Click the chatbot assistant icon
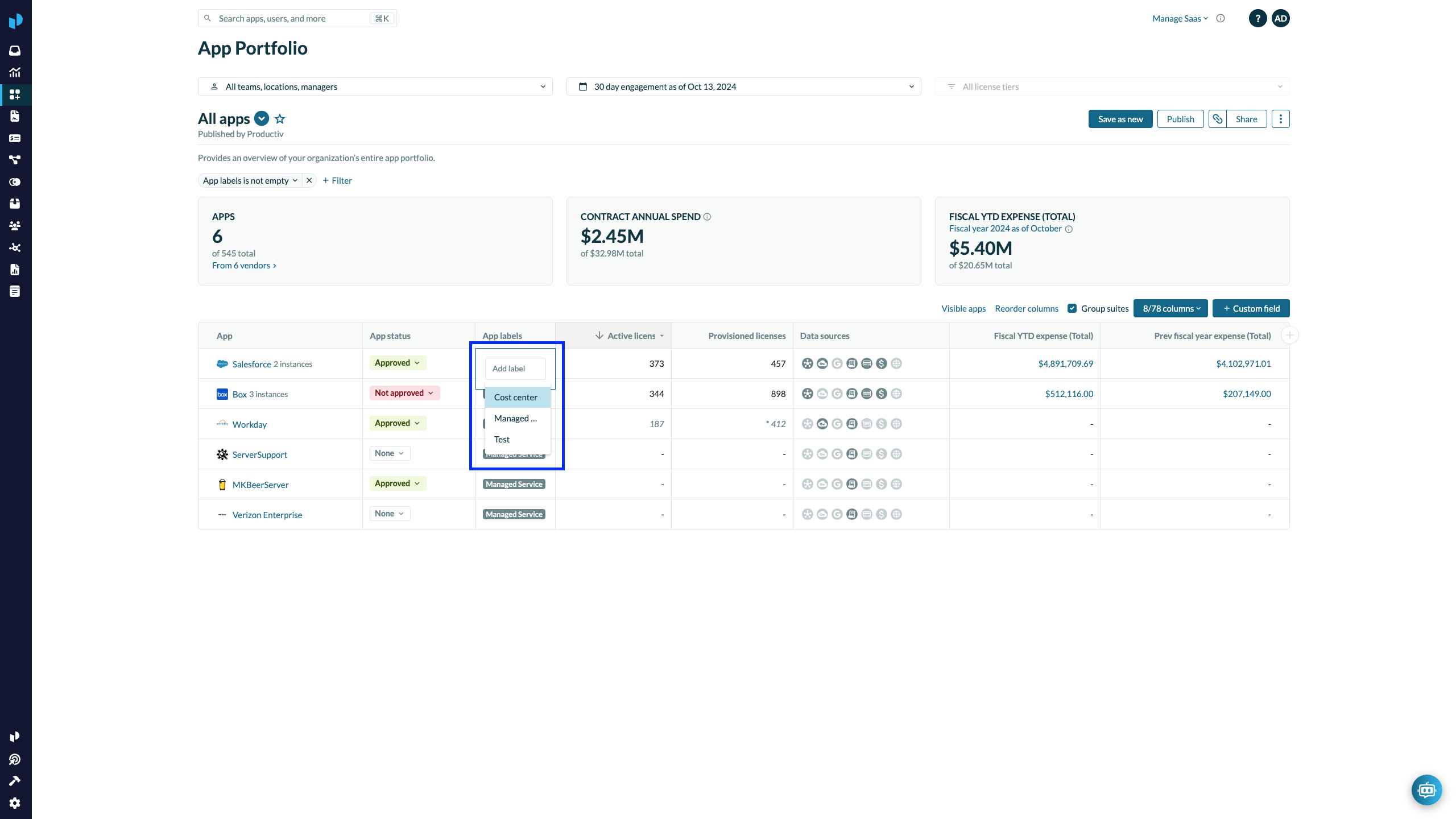This screenshot has height=819, width=1456. pyautogui.click(x=1426, y=789)
